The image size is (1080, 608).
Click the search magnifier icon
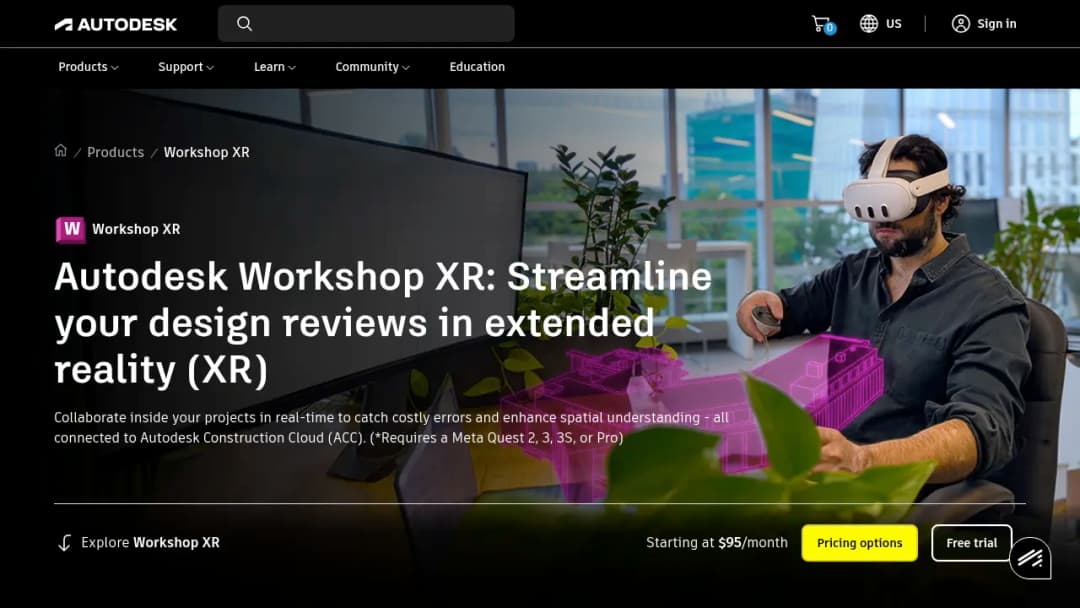click(245, 23)
